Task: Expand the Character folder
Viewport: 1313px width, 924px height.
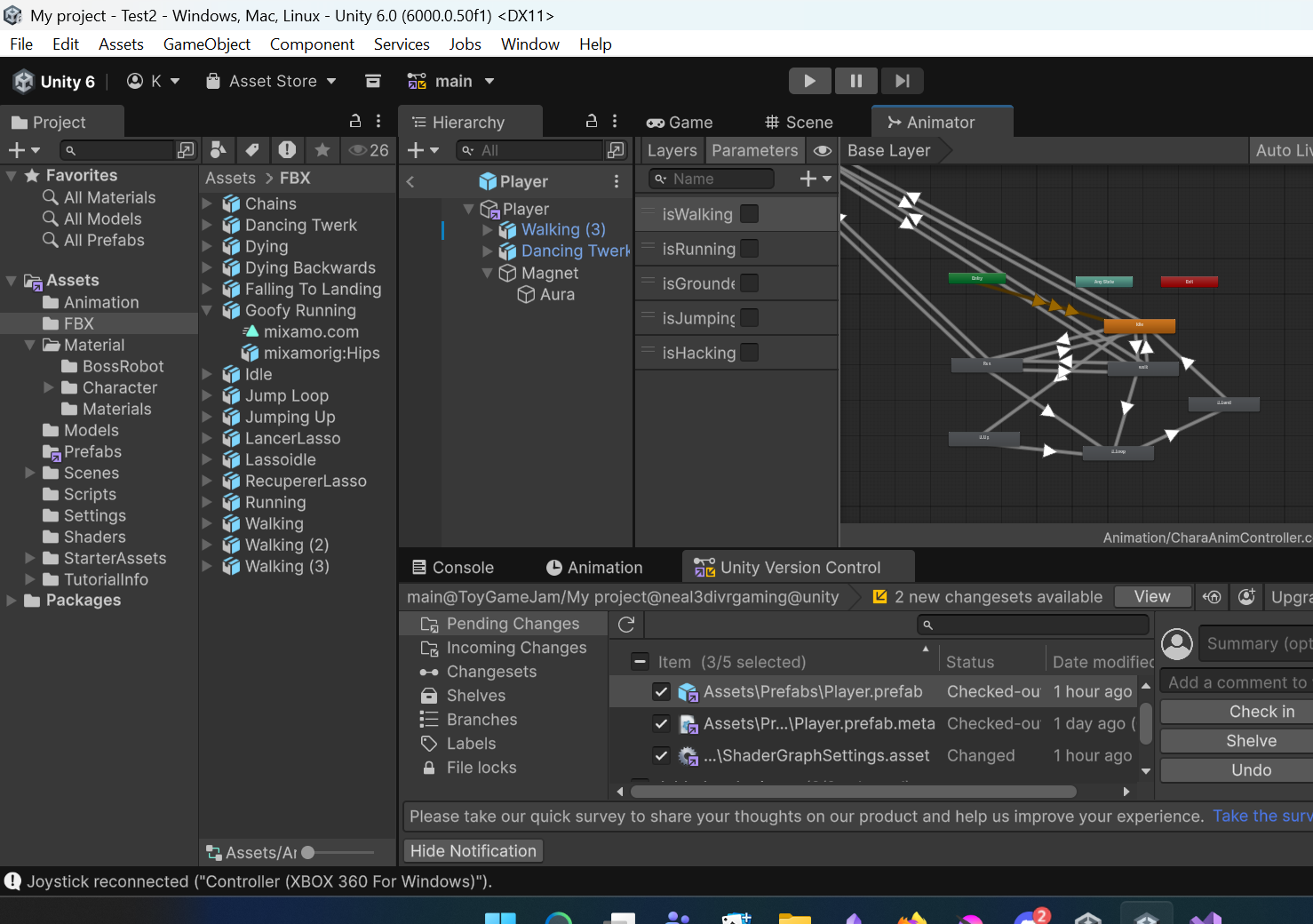Action: tap(49, 387)
